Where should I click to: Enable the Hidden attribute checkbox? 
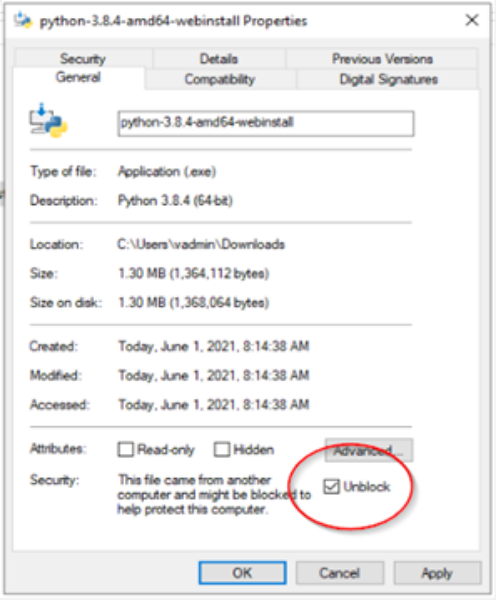222,449
